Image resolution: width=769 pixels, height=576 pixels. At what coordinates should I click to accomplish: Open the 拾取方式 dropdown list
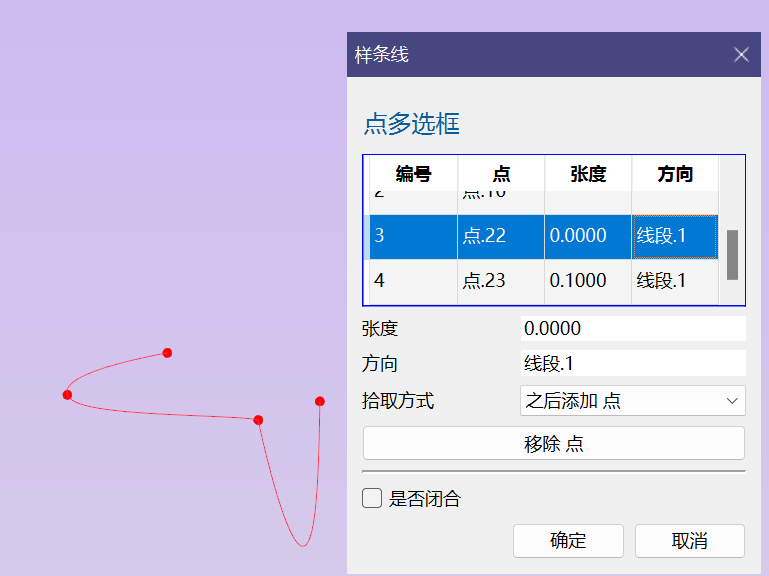click(x=633, y=401)
